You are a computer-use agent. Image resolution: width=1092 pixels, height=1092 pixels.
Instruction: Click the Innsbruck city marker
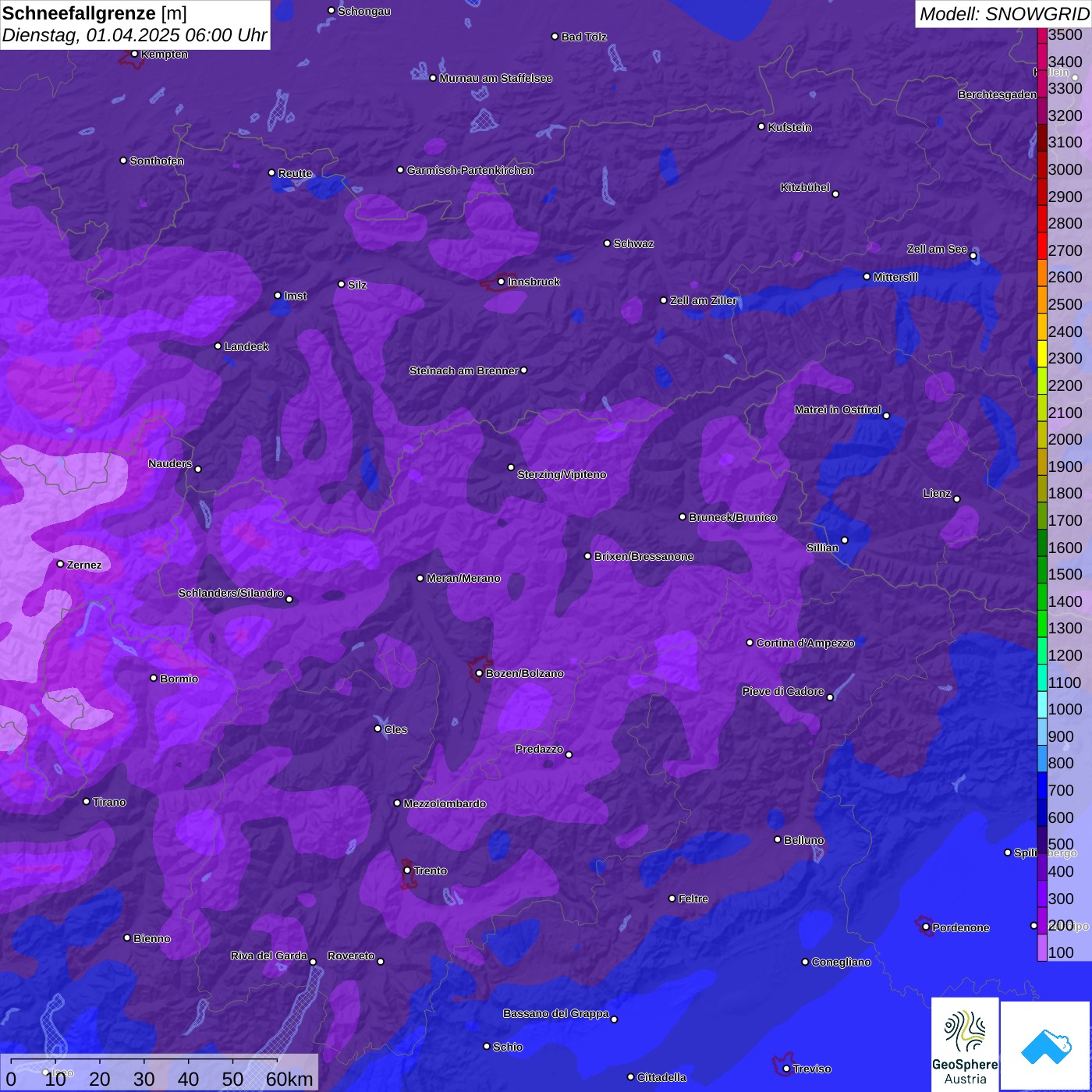coord(502,282)
